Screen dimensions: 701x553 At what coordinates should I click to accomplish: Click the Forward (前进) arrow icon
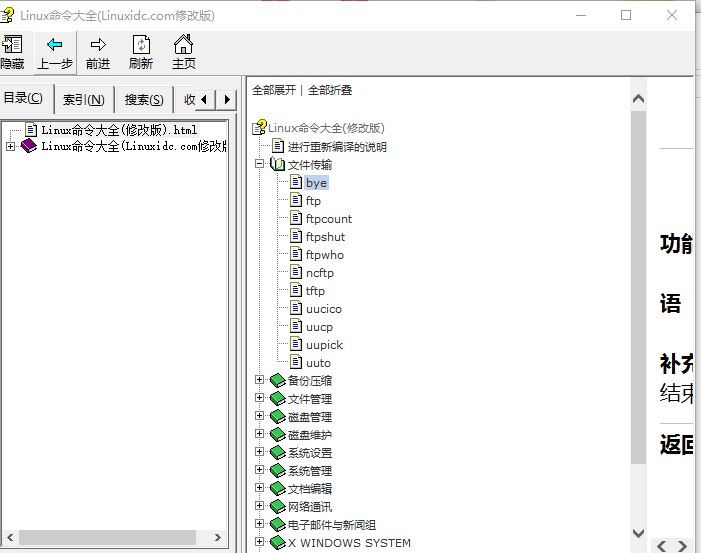point(98,45)
